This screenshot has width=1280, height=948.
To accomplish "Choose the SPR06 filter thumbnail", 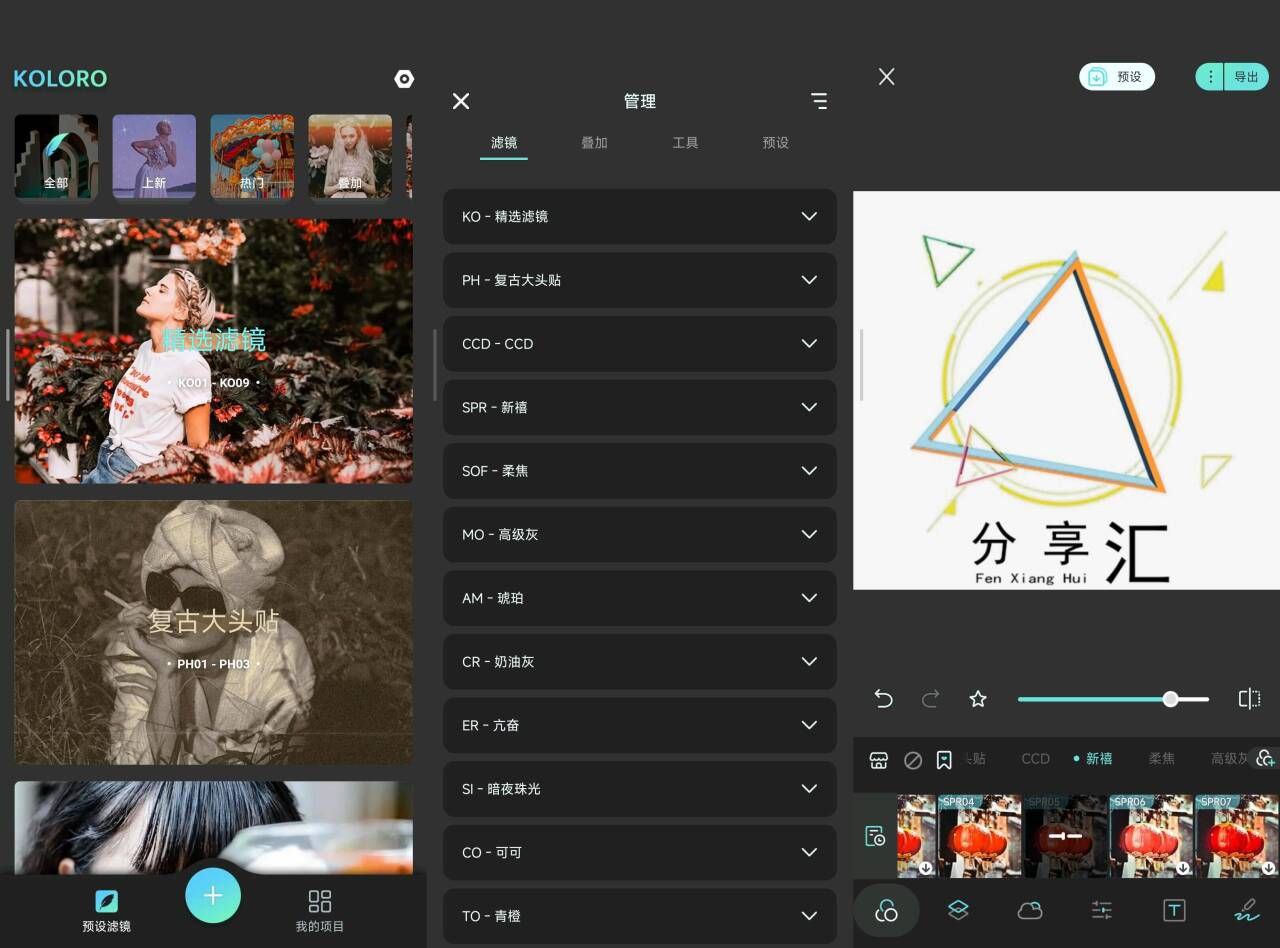I will 1150,836.
